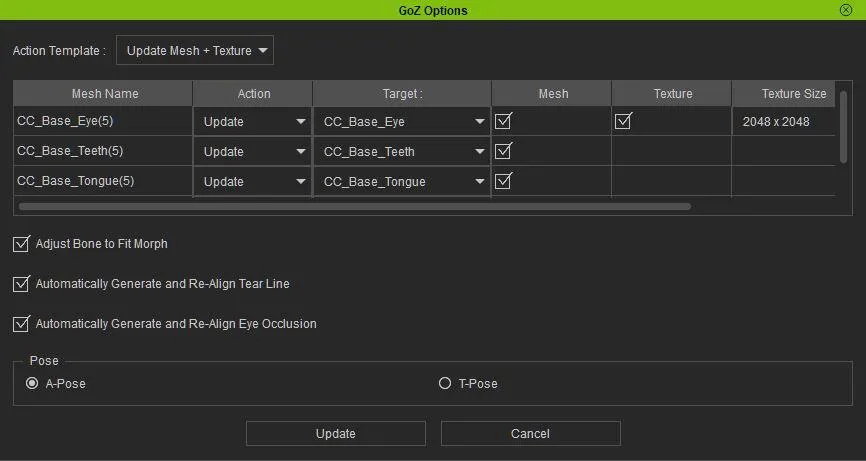Open Target dropdown showing CC_Base_Teeth
This screenshot has height=461, width=866.
[402, 152]
